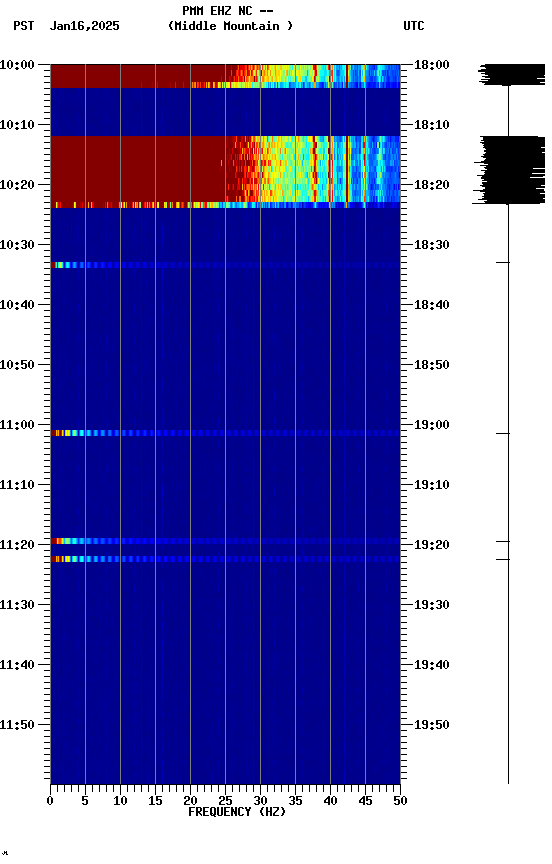Screen dimensions: 552x864
Task: Click the 11:30 PST time tick label
Action: coord(17,606)
